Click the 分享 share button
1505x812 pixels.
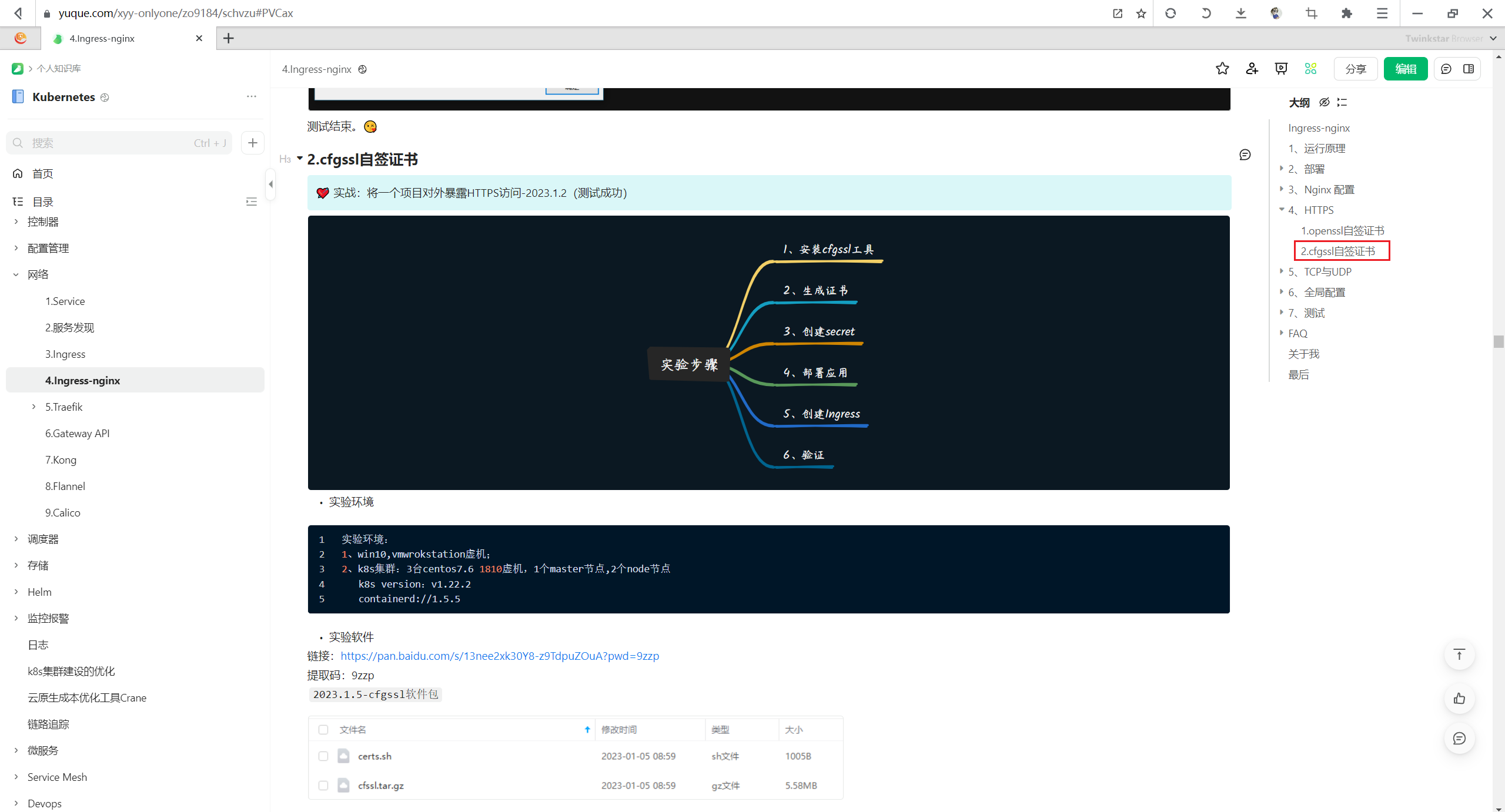1356,69
